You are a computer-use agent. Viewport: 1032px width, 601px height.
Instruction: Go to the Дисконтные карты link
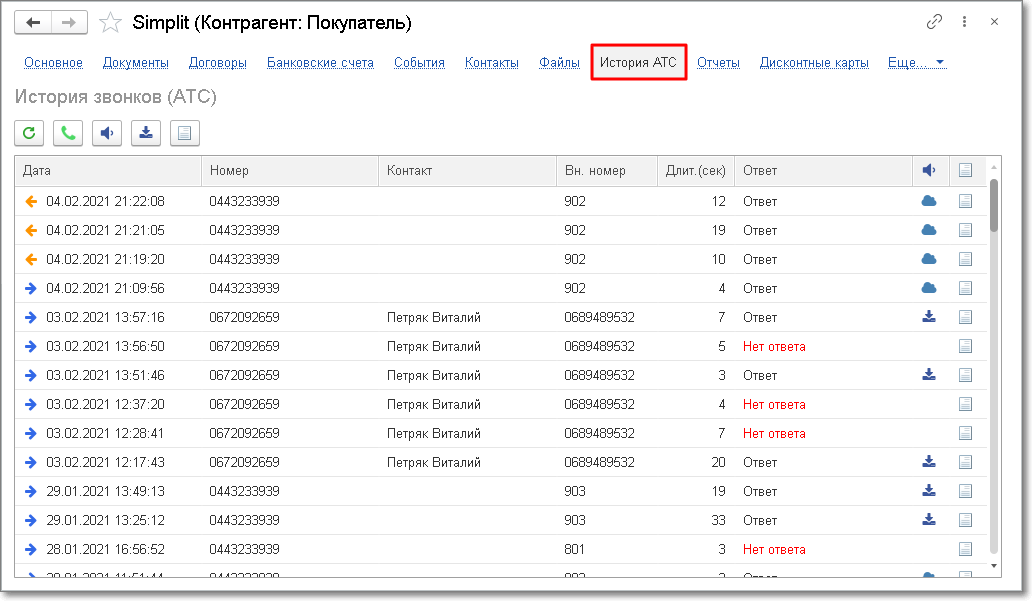(x=813, y=62)
